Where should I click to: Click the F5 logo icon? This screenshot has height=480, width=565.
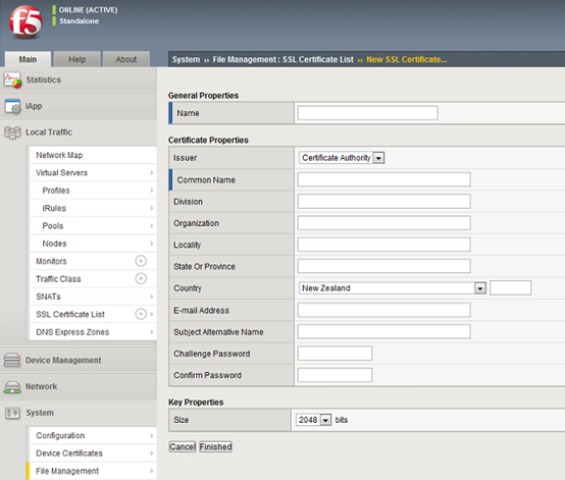tap(26, 22)
